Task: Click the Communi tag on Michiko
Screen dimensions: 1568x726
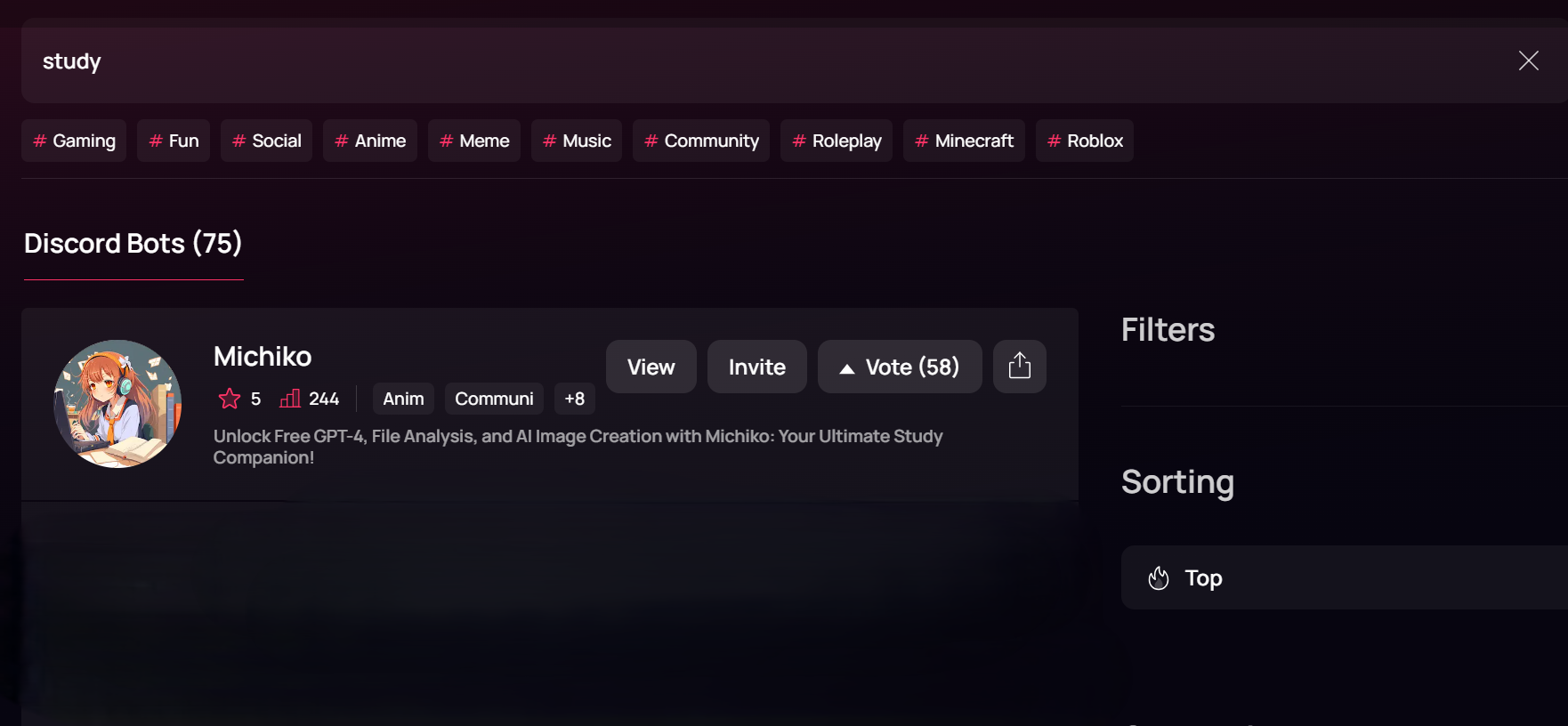Action: click(494, 399)
